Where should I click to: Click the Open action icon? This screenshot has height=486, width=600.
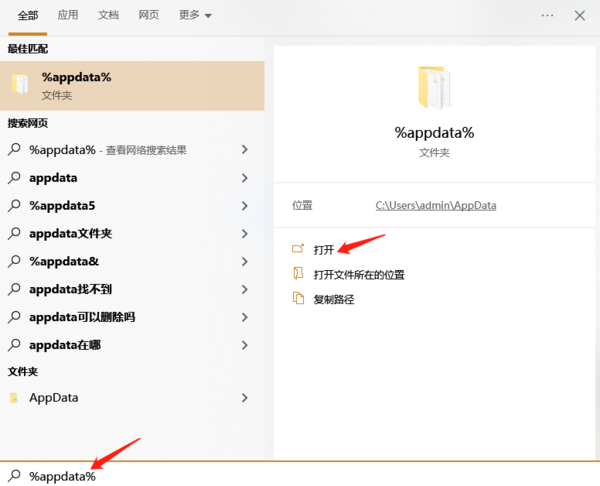click(297, 249)
